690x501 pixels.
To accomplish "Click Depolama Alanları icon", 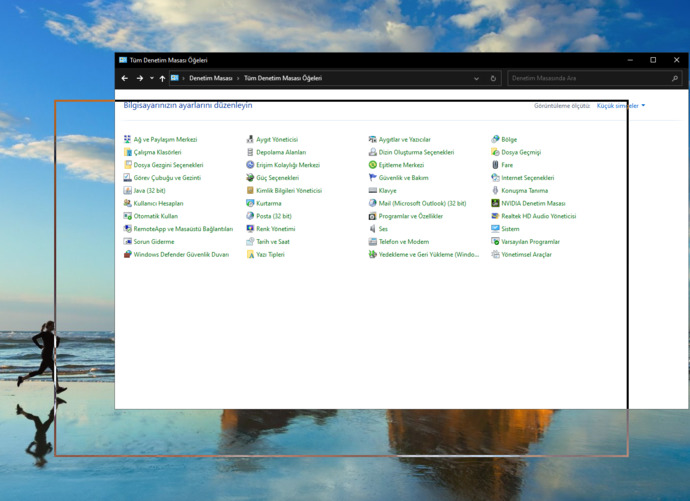I will pyautogui.click(x=250, y=152).
